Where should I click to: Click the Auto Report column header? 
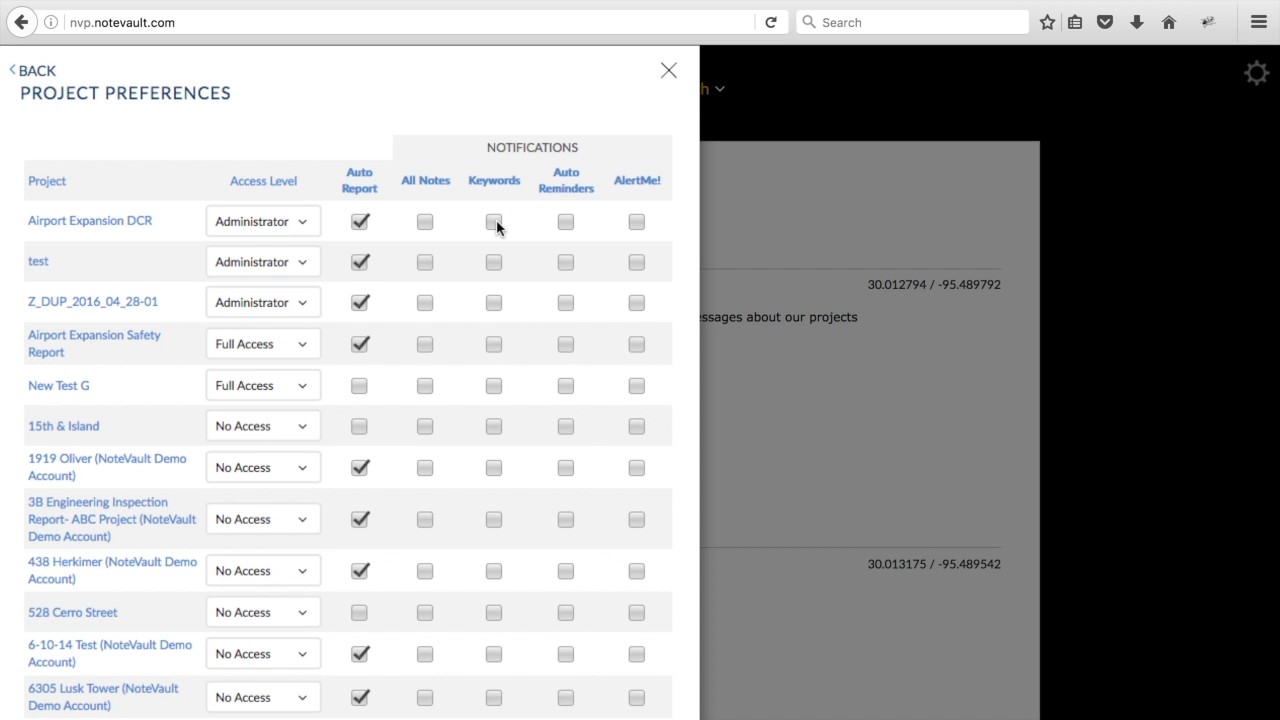click(359, 181)
